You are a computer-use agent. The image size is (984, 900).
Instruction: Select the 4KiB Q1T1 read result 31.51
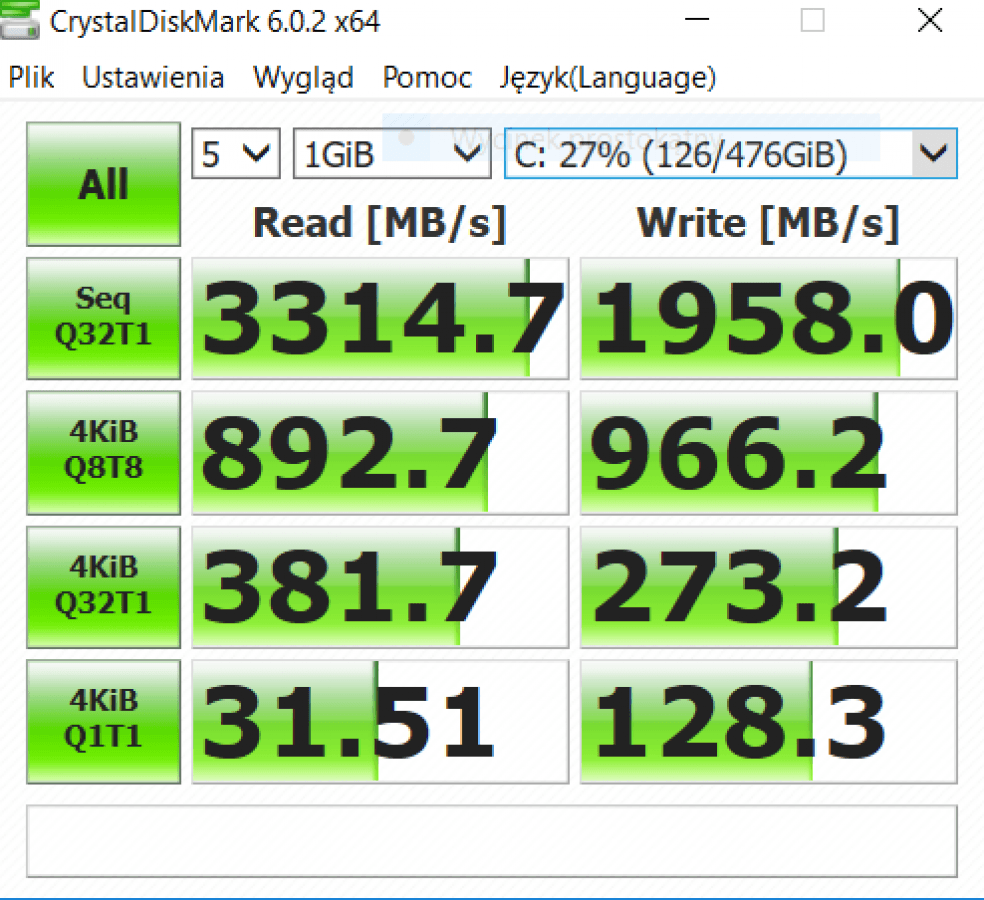point(380,721)
